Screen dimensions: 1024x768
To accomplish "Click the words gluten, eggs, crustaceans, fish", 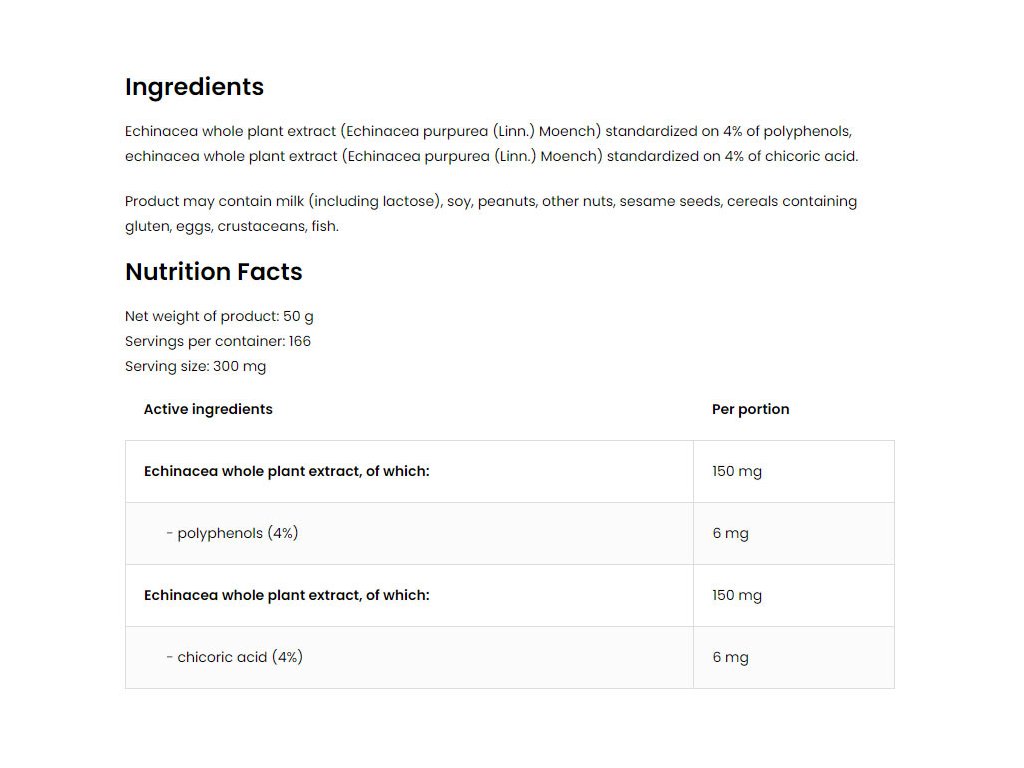I will click(x=232, y=227).
